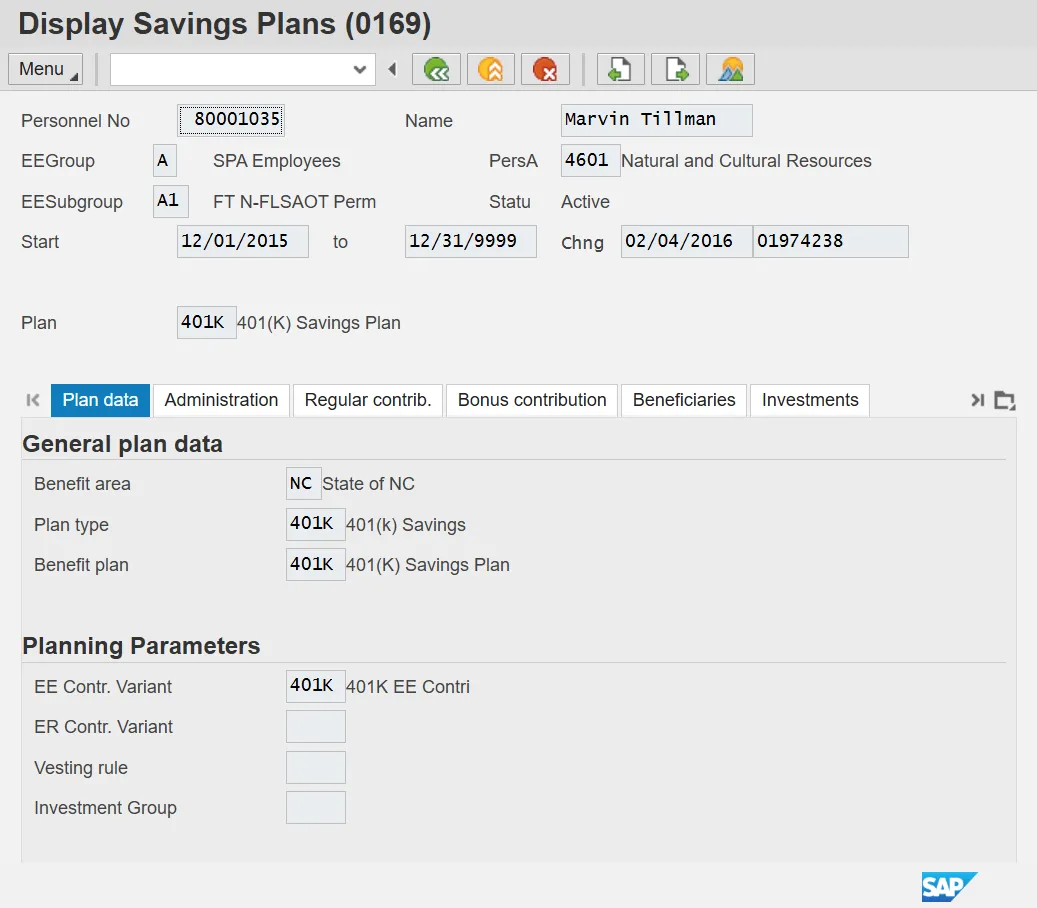This screenshot has width=1037, height=908.
Task: Click the '401(k) Savings' plan type text
Action: (405, 525)
